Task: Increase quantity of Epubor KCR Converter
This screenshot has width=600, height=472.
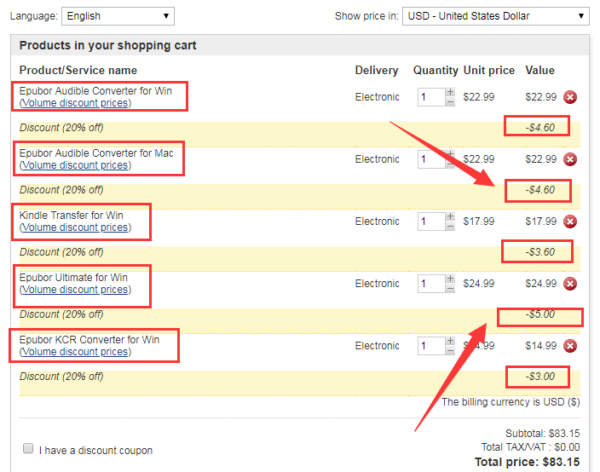Action: [450, 341]
